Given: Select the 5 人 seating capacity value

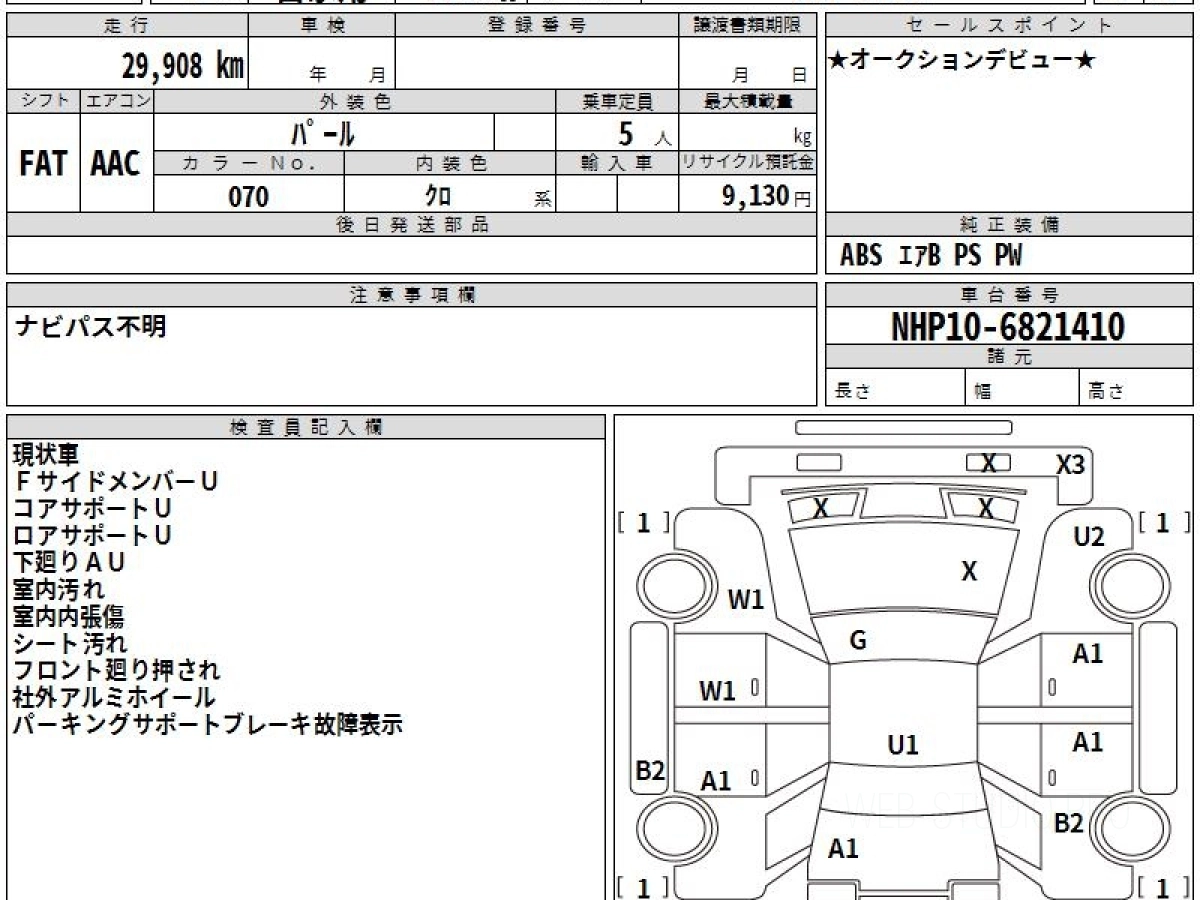Looking at the screenshot, I should 643,133.
